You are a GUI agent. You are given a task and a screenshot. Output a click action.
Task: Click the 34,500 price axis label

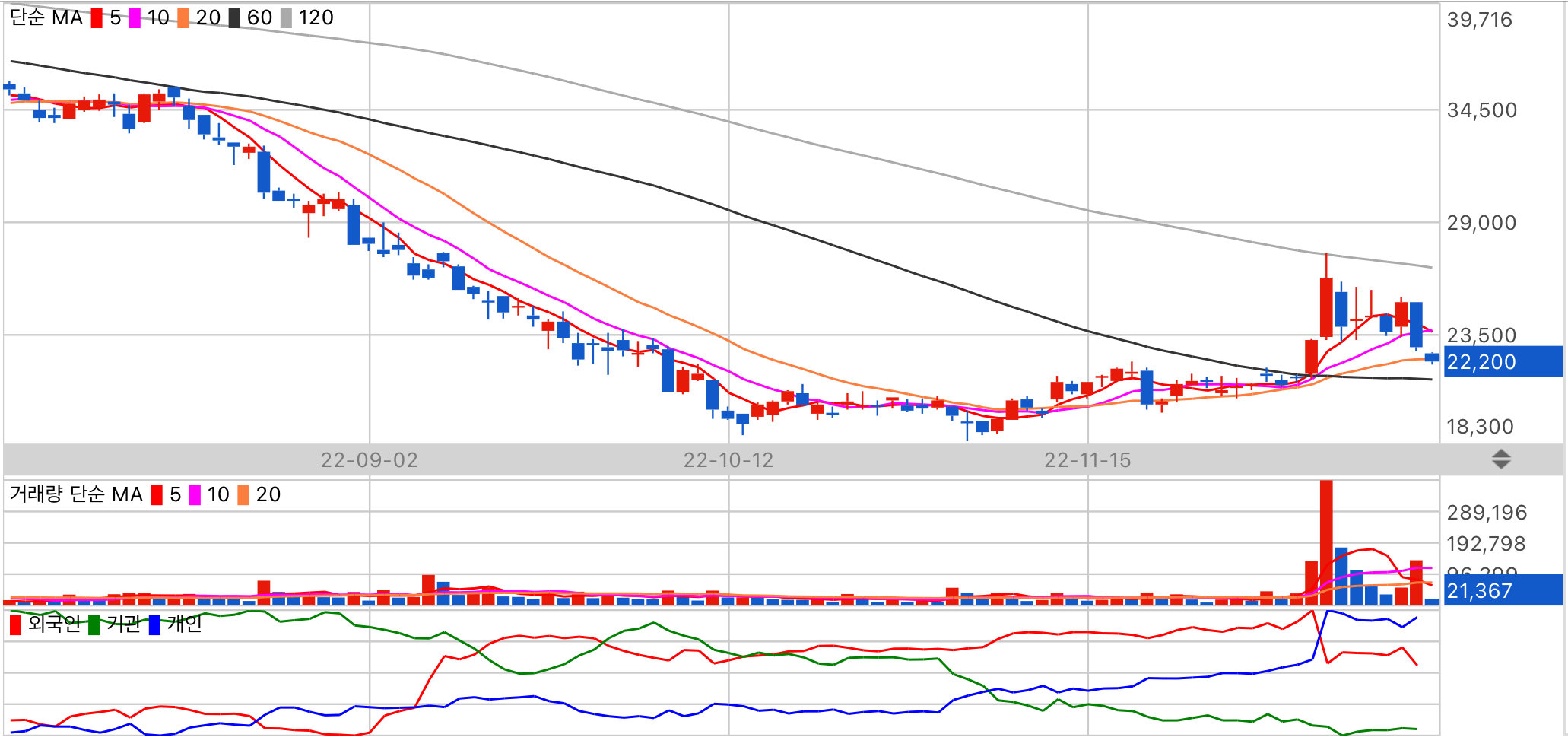pos(1482,110)
